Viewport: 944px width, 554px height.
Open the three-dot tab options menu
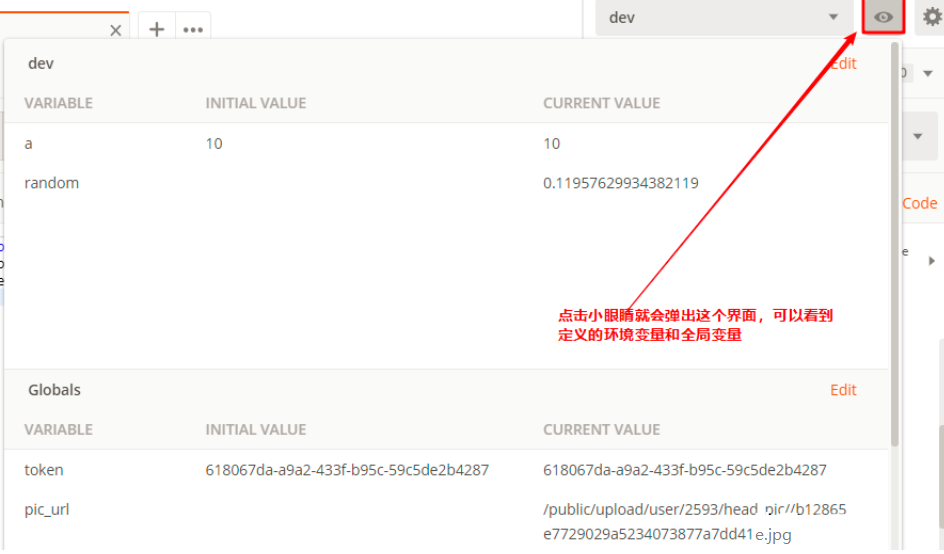193,29
